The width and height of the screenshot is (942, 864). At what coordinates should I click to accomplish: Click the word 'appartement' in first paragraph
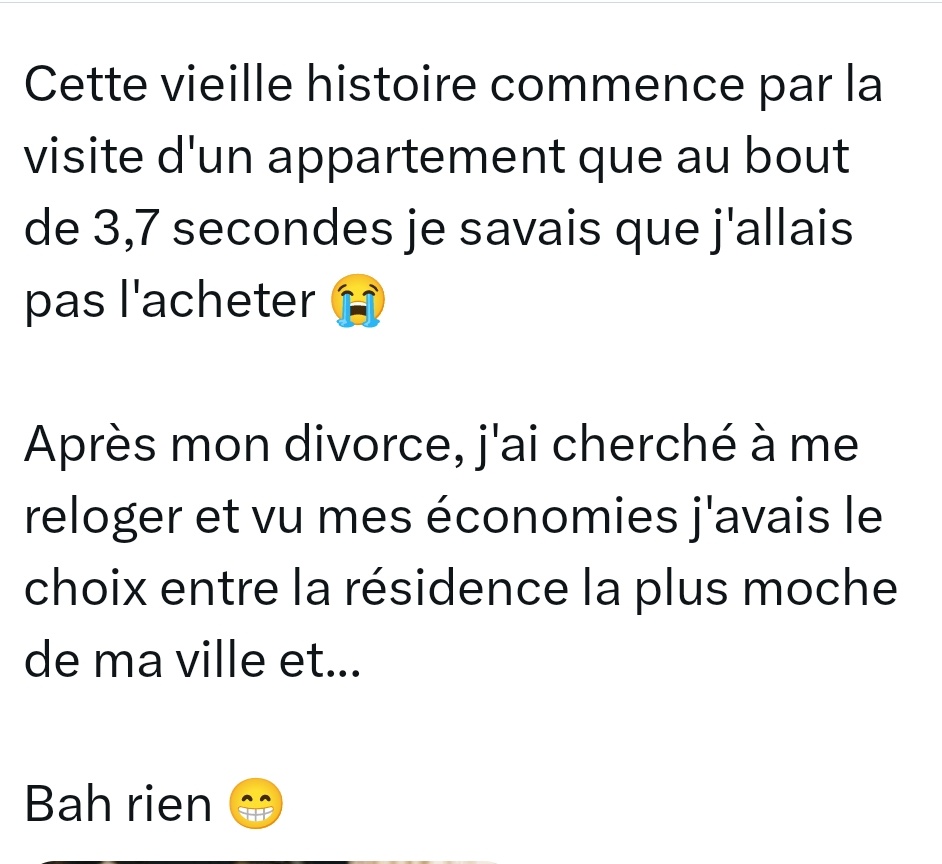(x=416, y=157)
